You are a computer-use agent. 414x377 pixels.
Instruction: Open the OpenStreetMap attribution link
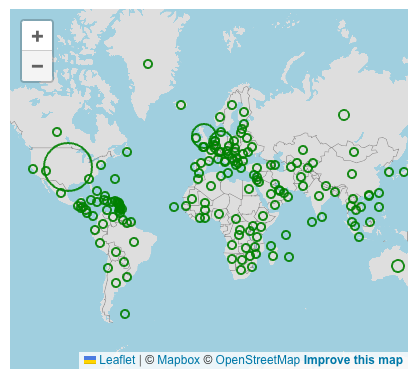(258, 360)
